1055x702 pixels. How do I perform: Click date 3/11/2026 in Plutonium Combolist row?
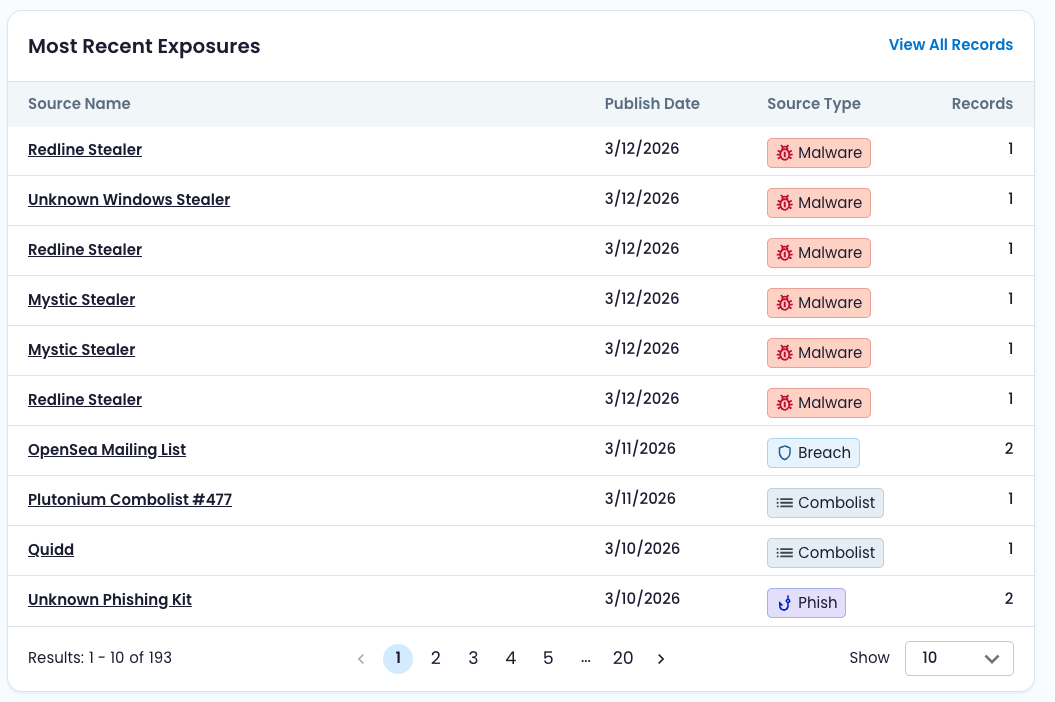(640, 498)
